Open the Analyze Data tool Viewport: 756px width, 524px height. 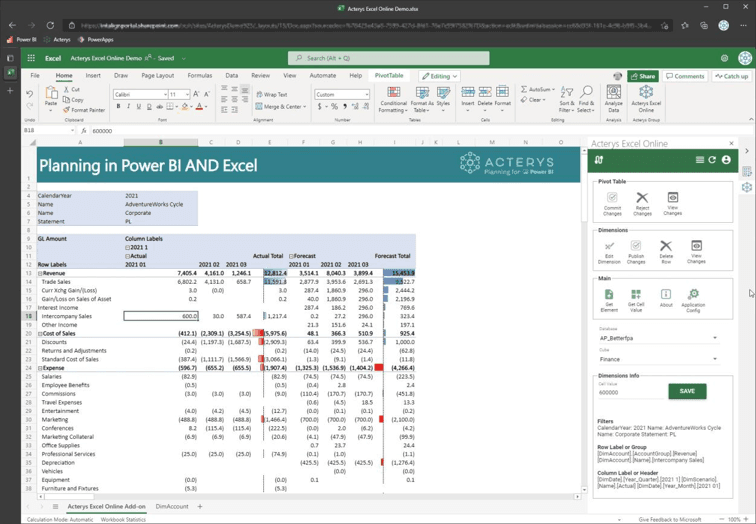[613, 96]
